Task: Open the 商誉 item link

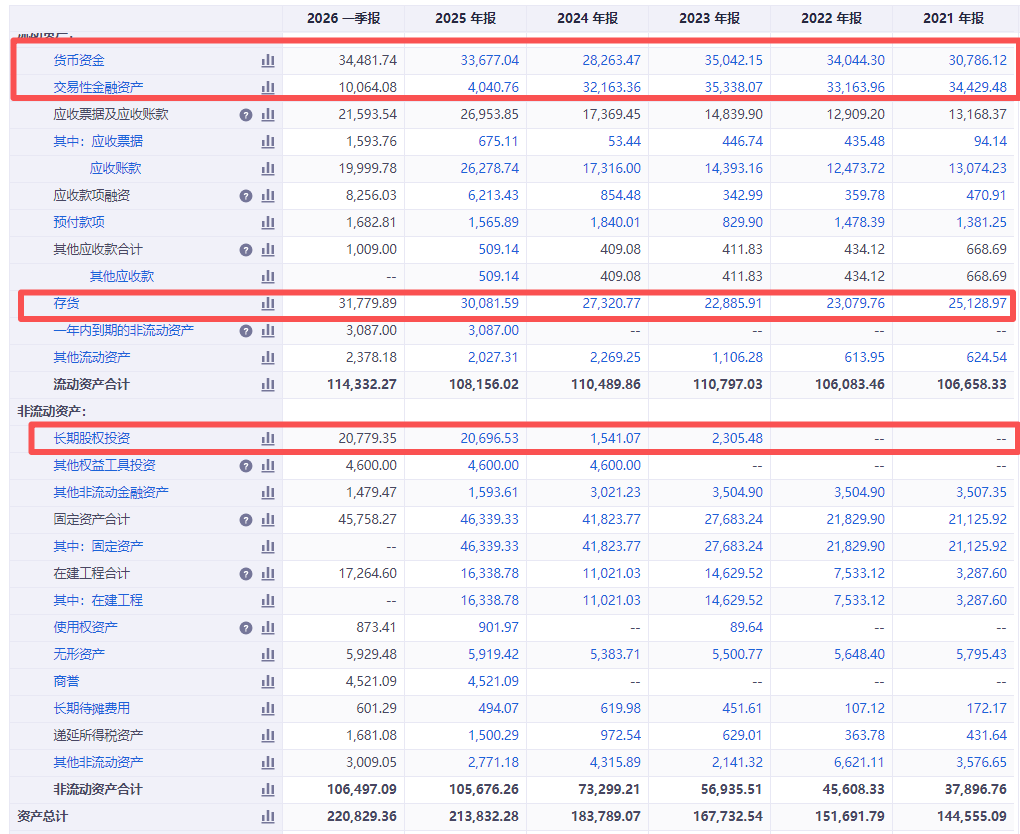Action: 66,681
